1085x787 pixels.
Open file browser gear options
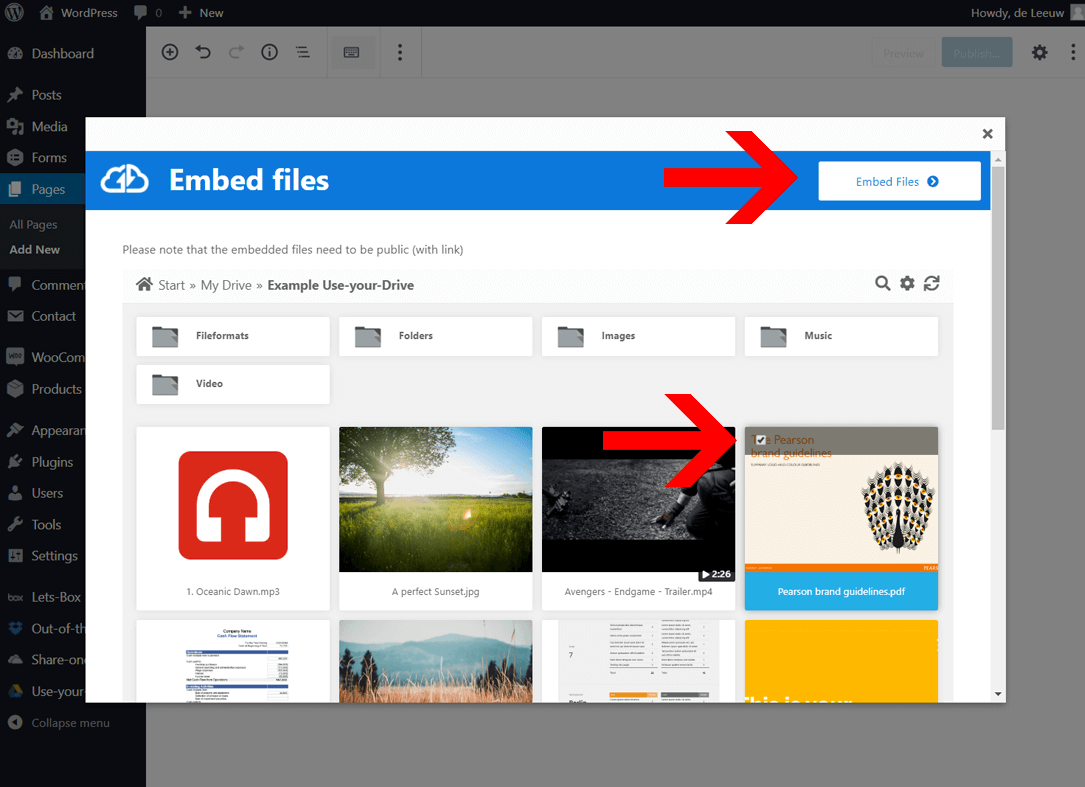coord(906,283)
